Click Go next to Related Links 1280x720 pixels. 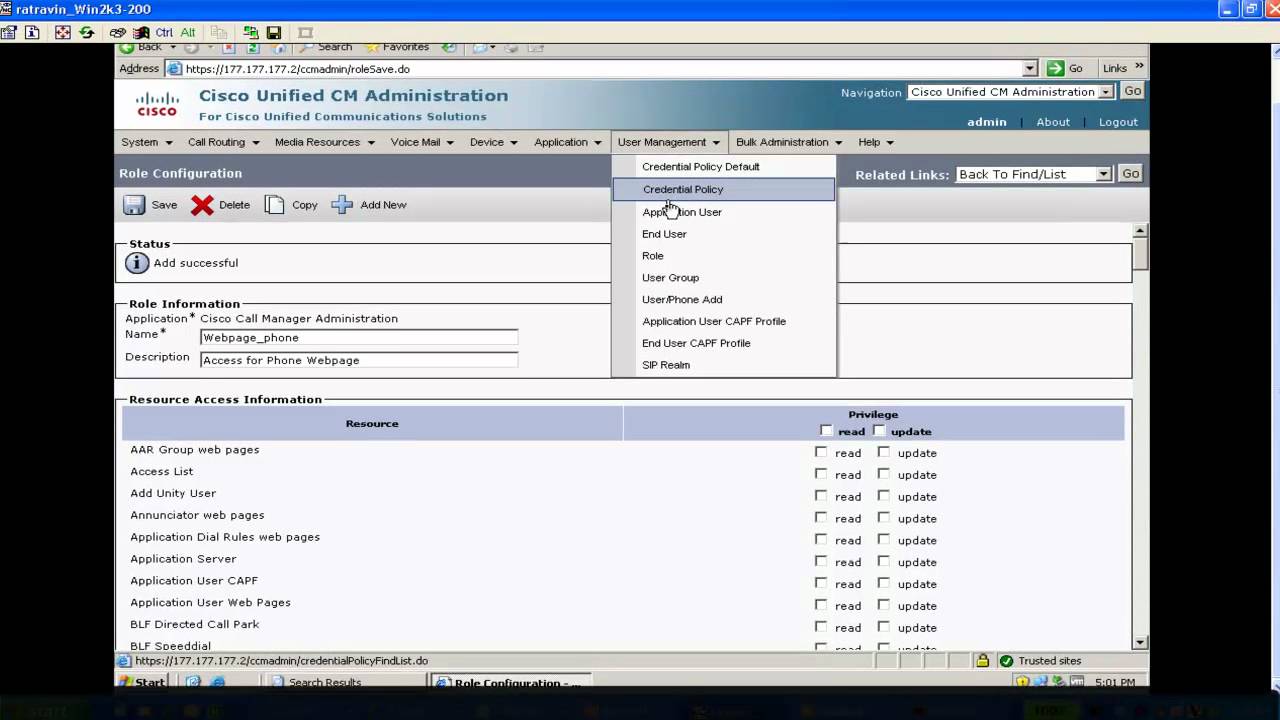(x=1130, y=174)
